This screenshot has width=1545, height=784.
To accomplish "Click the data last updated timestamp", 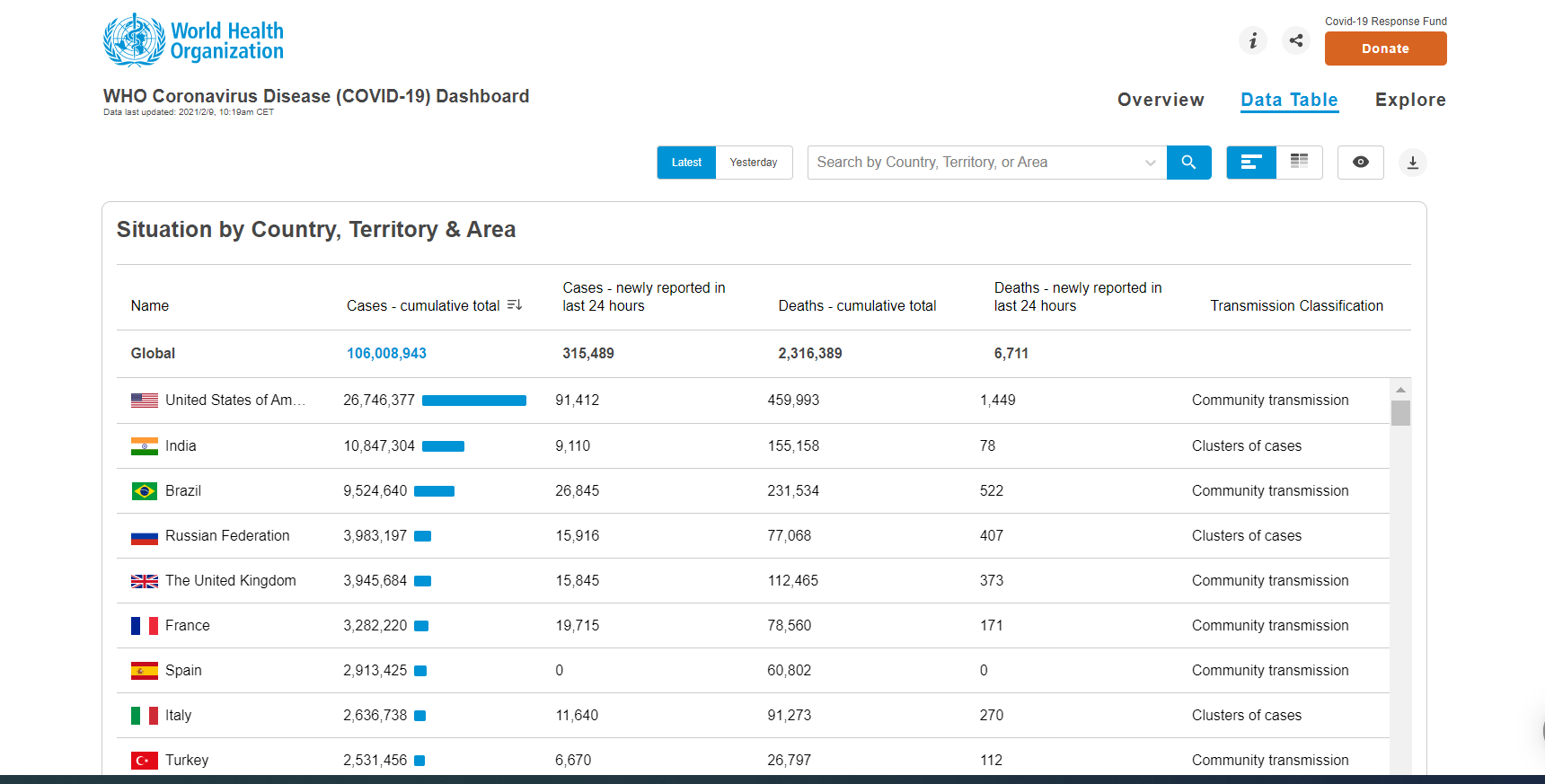I will click(x=189, y=112).
